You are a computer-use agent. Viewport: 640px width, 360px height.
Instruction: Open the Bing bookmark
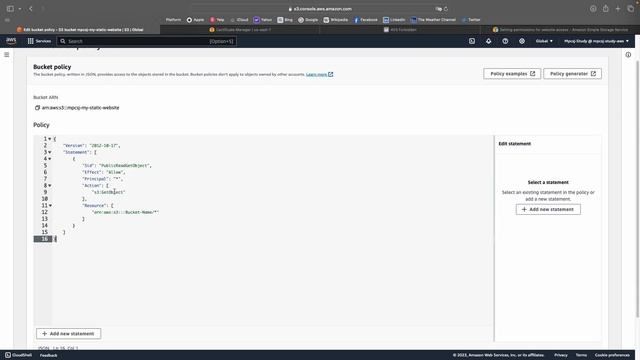tap(285, 20)
